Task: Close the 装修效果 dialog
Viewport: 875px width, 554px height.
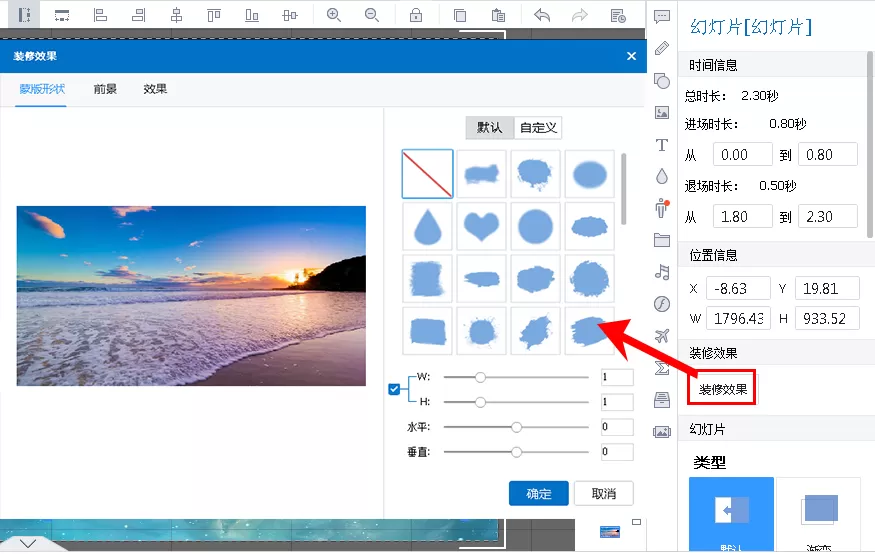Action: (x=632, y=56)
